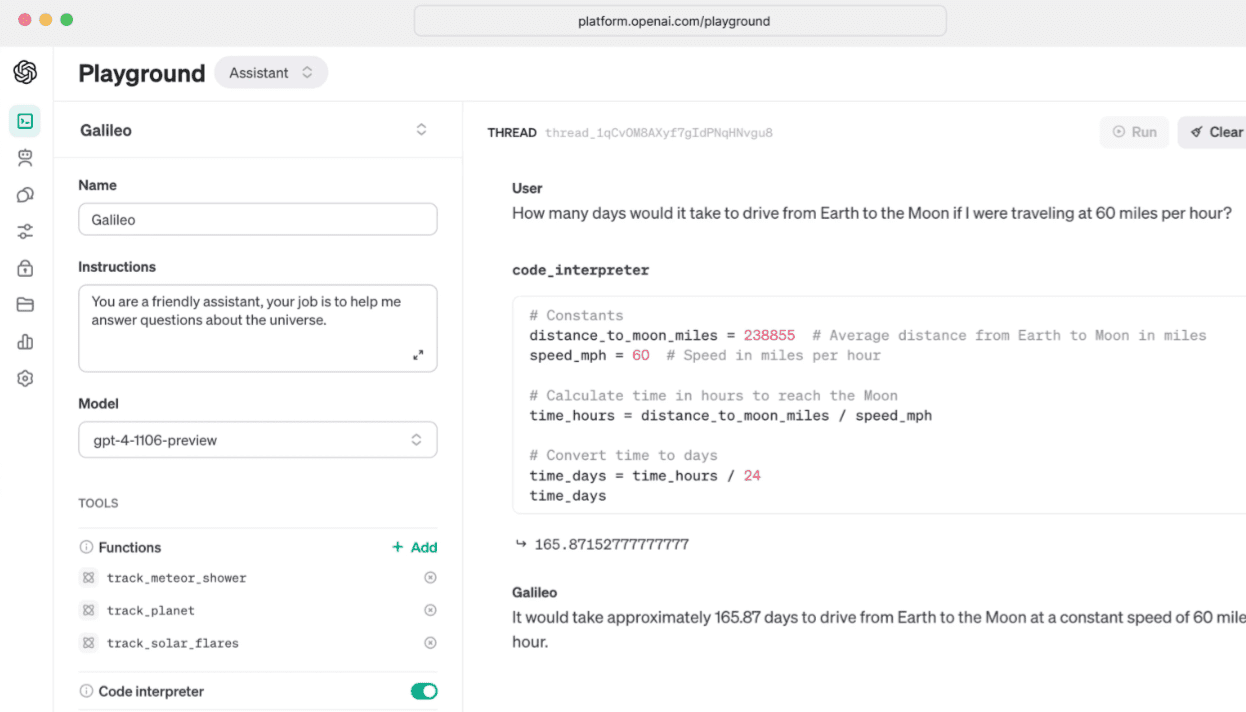The image size is (1246, 712).
Task: Toggle the Code interpreter switch off
Action: pyautogui.click(x=424, y=691)
